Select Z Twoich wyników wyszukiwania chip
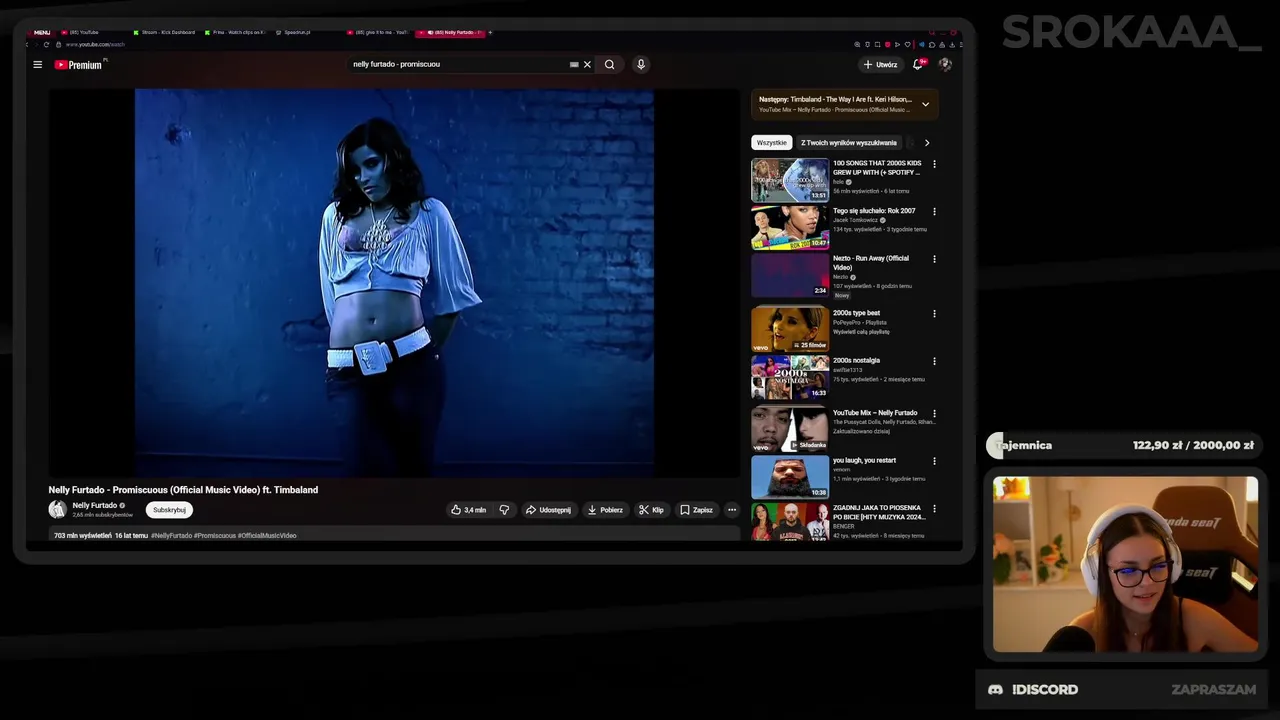The height and width of the screenshot is (720, 1280). tap(849, 143)
